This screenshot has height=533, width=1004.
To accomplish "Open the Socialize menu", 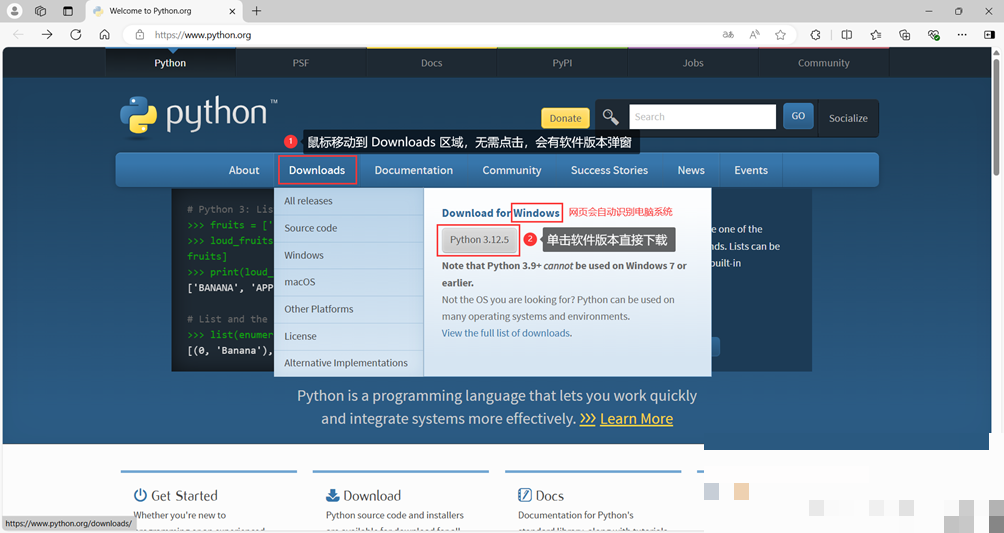I will tap(848, 118).
